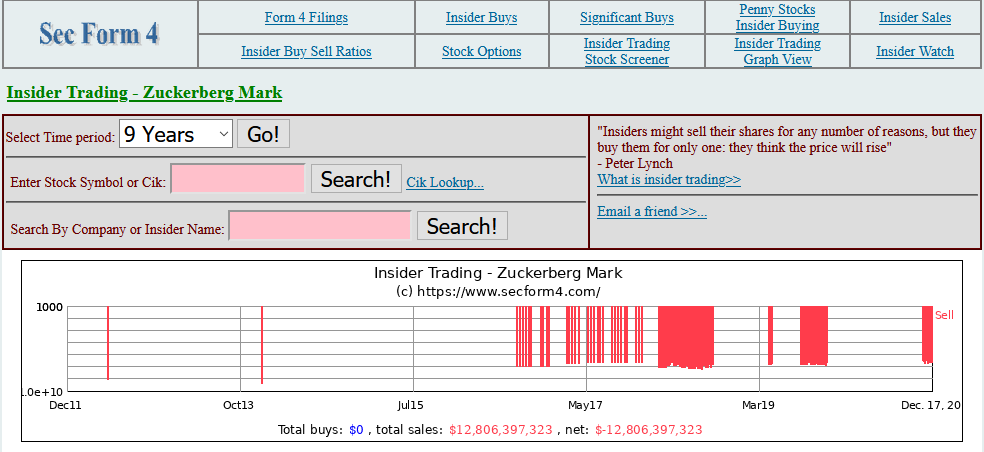
Task: Open Insider Trading Graph View
Action: pos(778,51)
